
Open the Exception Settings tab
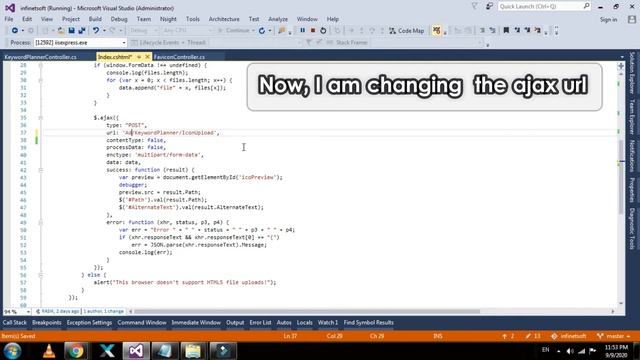pyautogui.click(x=89, y=322)
